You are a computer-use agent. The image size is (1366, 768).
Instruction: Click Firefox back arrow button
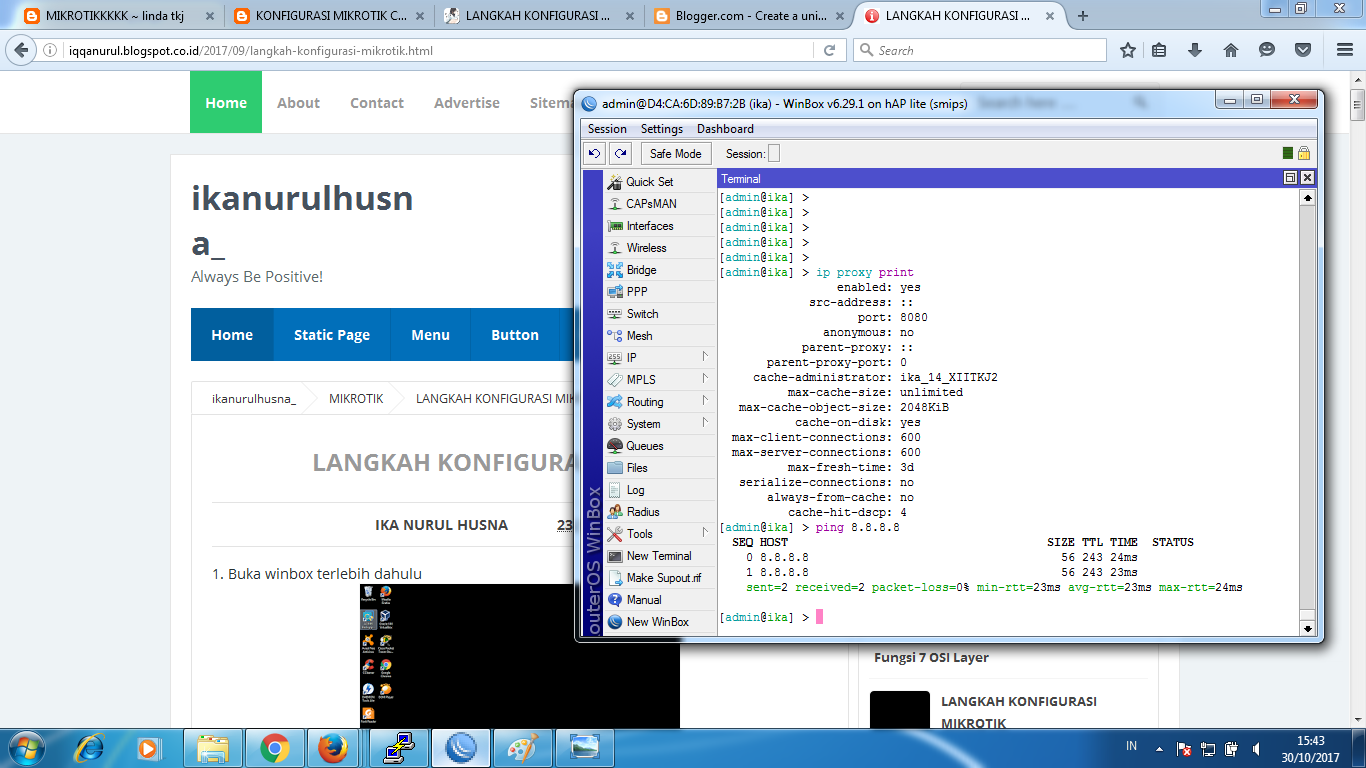coord(21,50)
